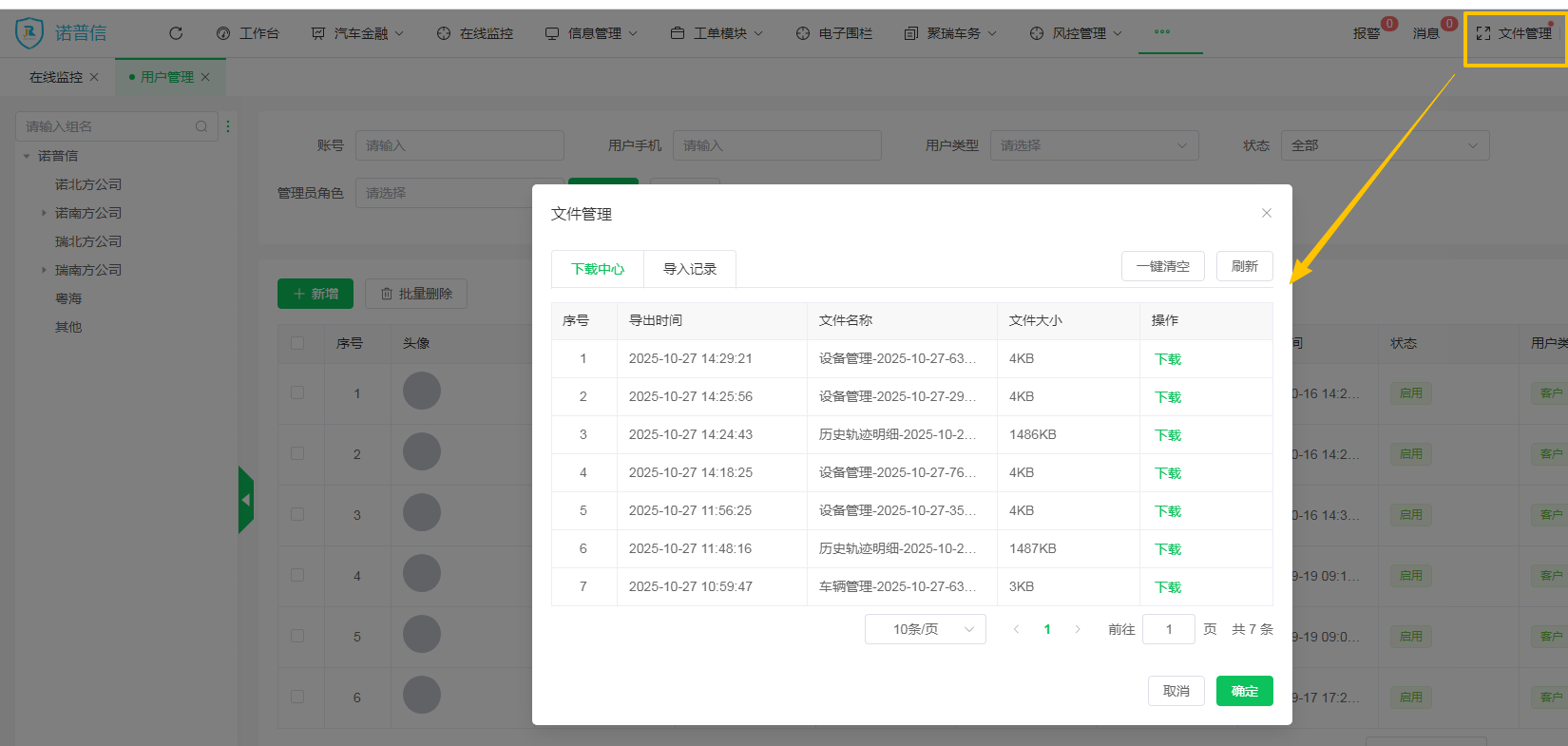
Task: Collapse sidebar using green arrow handle
Action: (x=246, y=500)
